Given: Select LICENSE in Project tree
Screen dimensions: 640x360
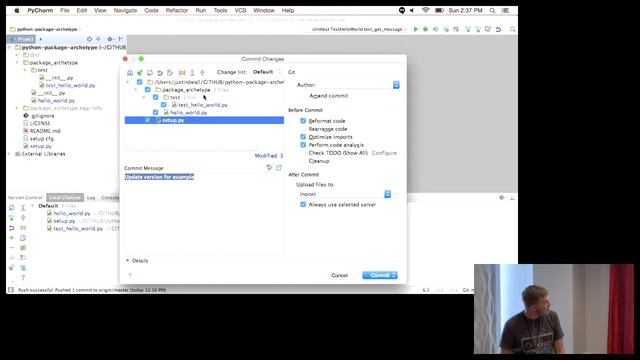Looking at the screenshot, I should 40,123.
